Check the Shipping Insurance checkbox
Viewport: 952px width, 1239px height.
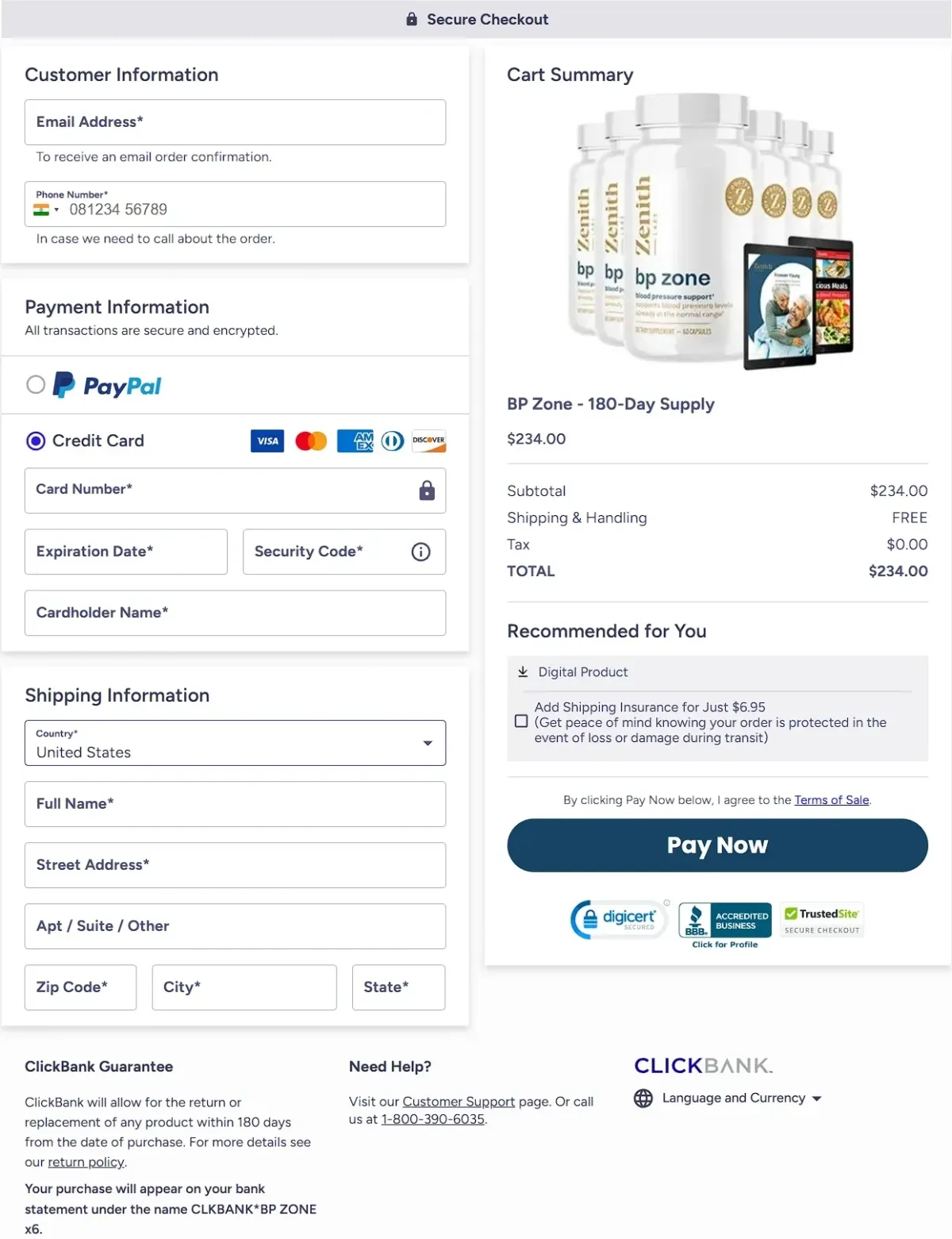(521, 721)
